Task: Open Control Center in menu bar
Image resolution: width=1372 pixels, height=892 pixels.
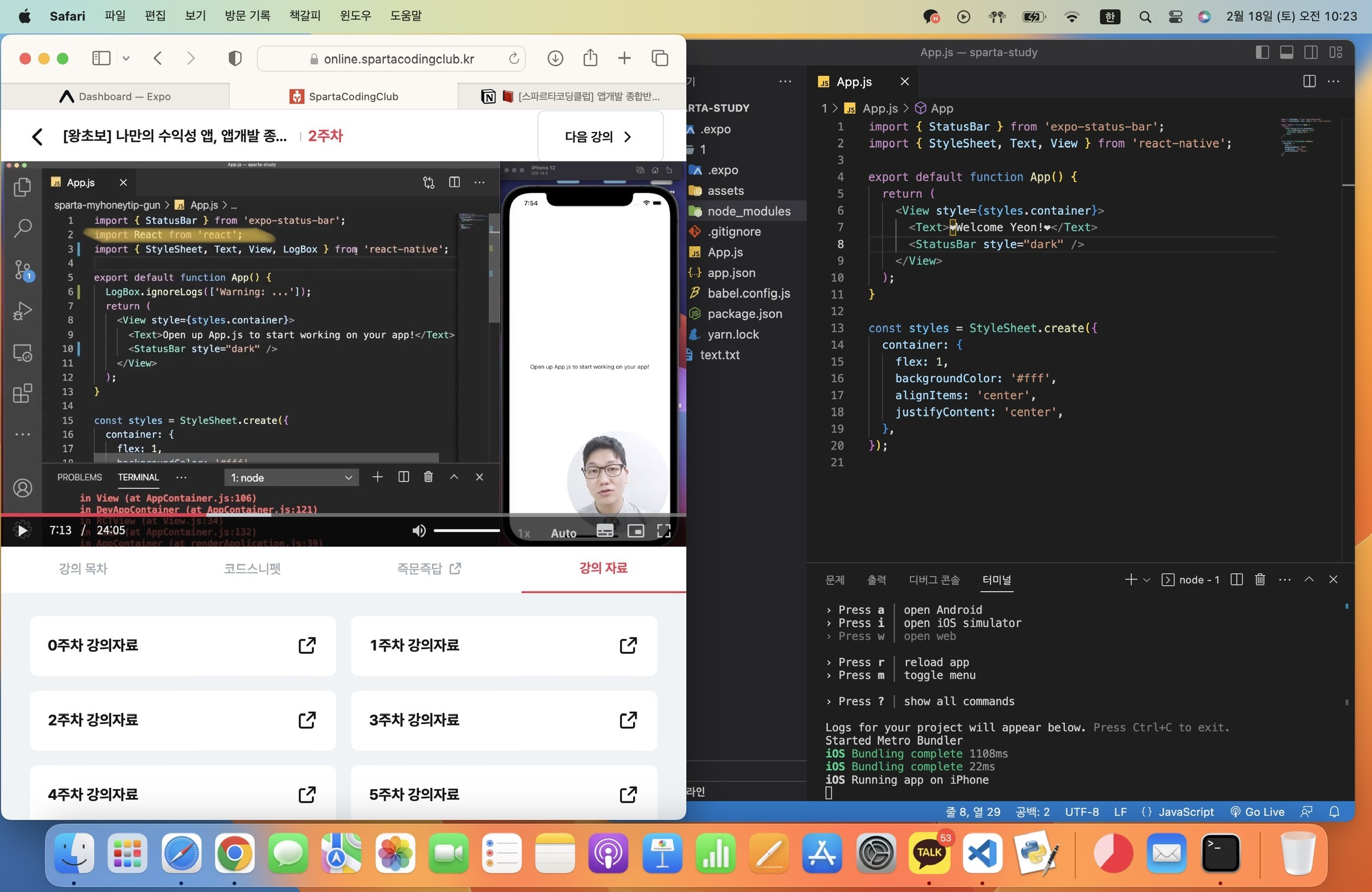Action: tap(1176, 17)
